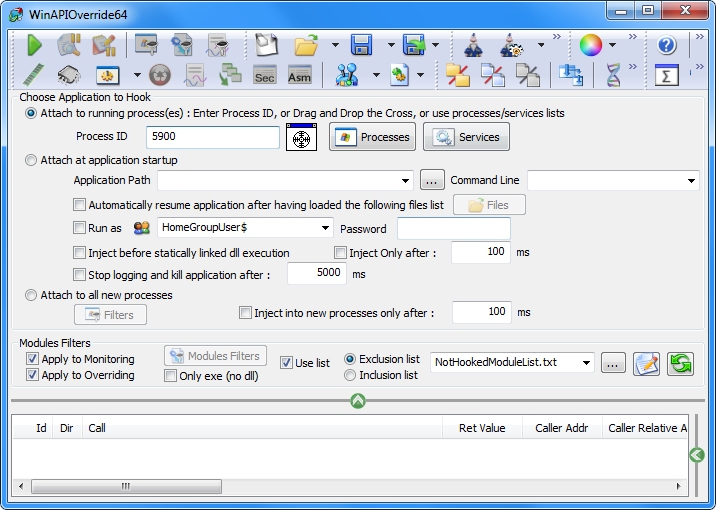Screen dimensions: 716x510
Task: Click the green RAM memory stick icon
Action: click(34, 75)
